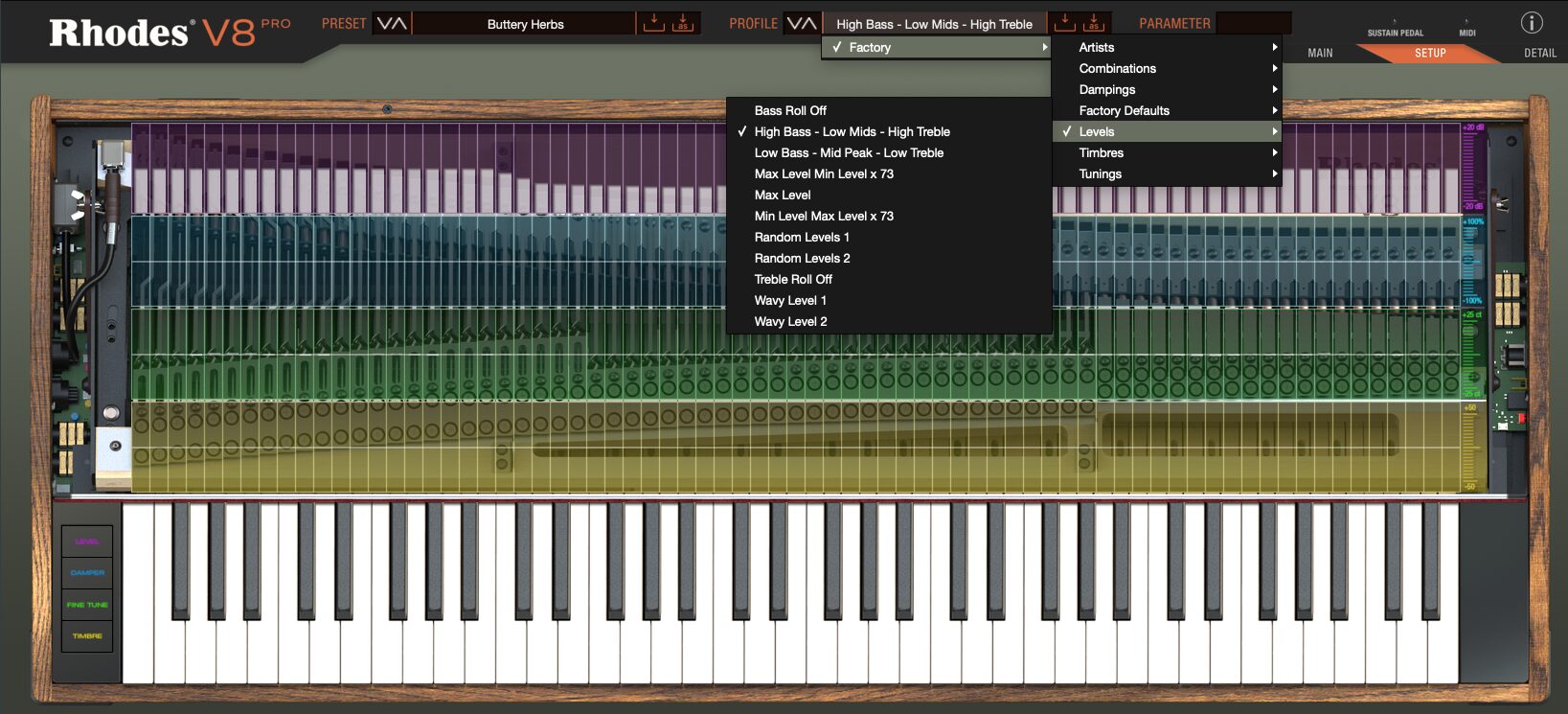Pick Max Level Min Level x 73
Screen dimensions: 1568x714
tap(889, 173)
